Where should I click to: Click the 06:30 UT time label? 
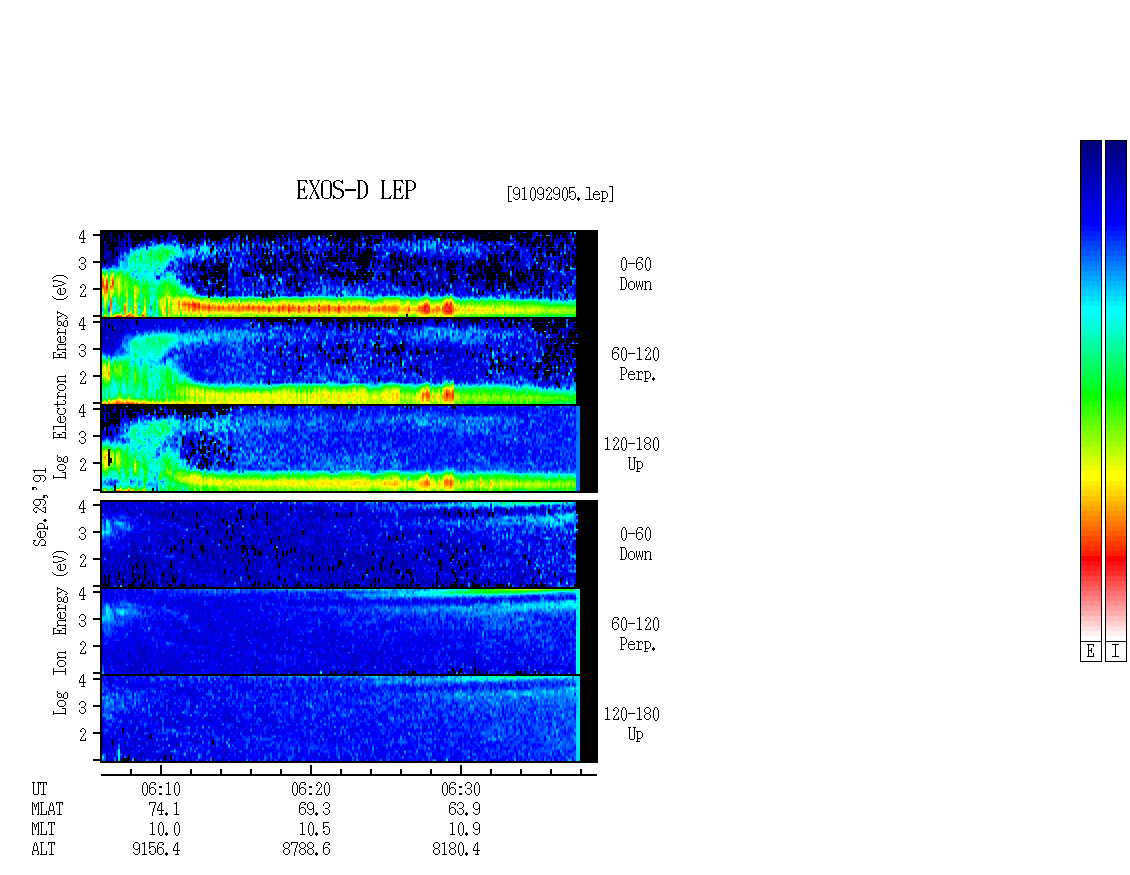(461, 789)
